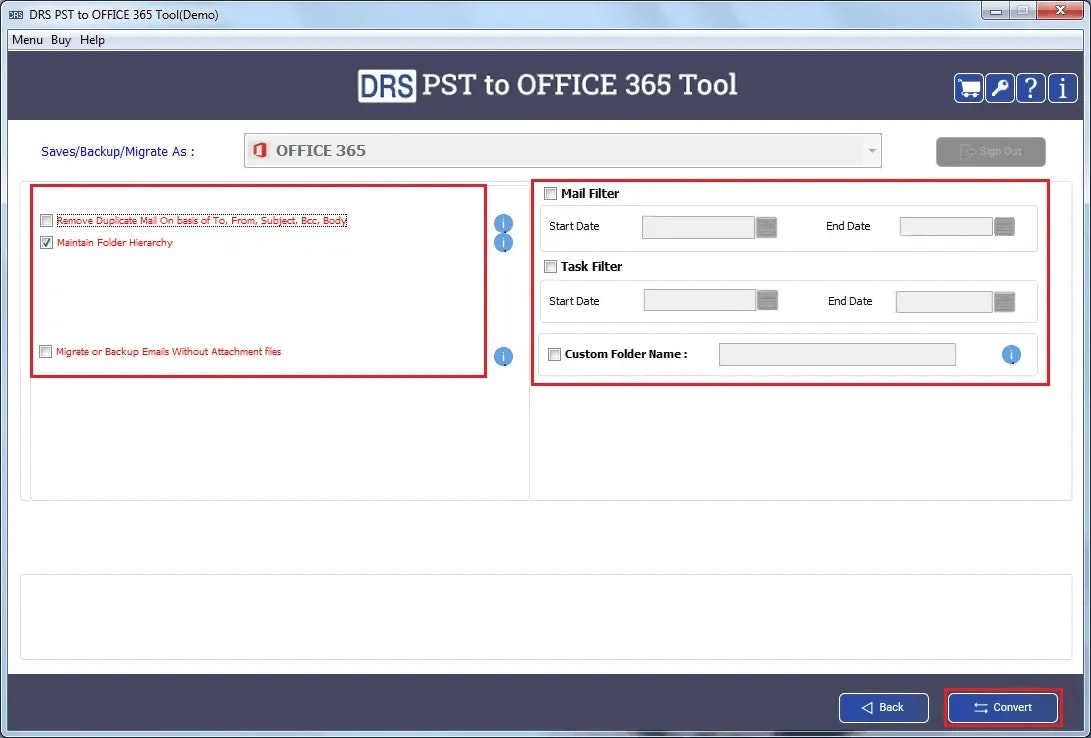Click the Convert button

1003,707
